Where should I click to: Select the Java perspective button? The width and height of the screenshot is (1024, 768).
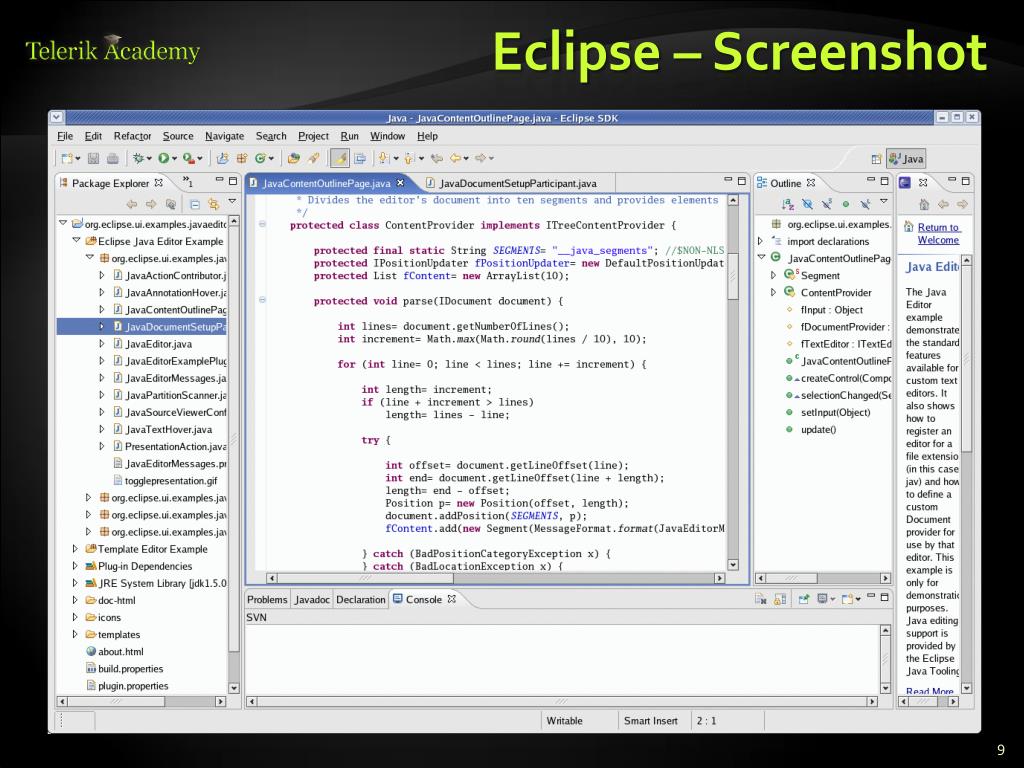pyautogui.click(x=906, y=159)
